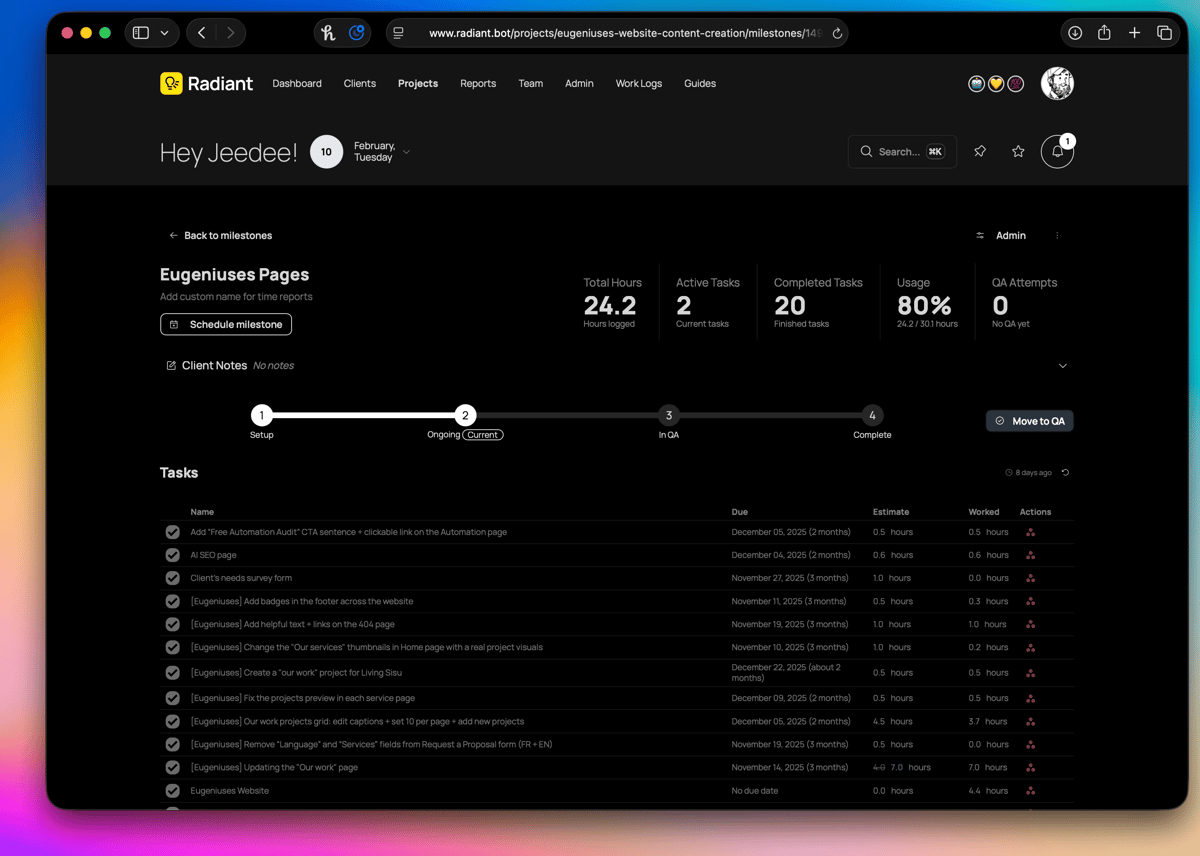Image resolution: width=1200 pixels, height=856 pixels.
Task: Click actions icon for Client's needs survey form
Action: click(x=1031, y=578)
